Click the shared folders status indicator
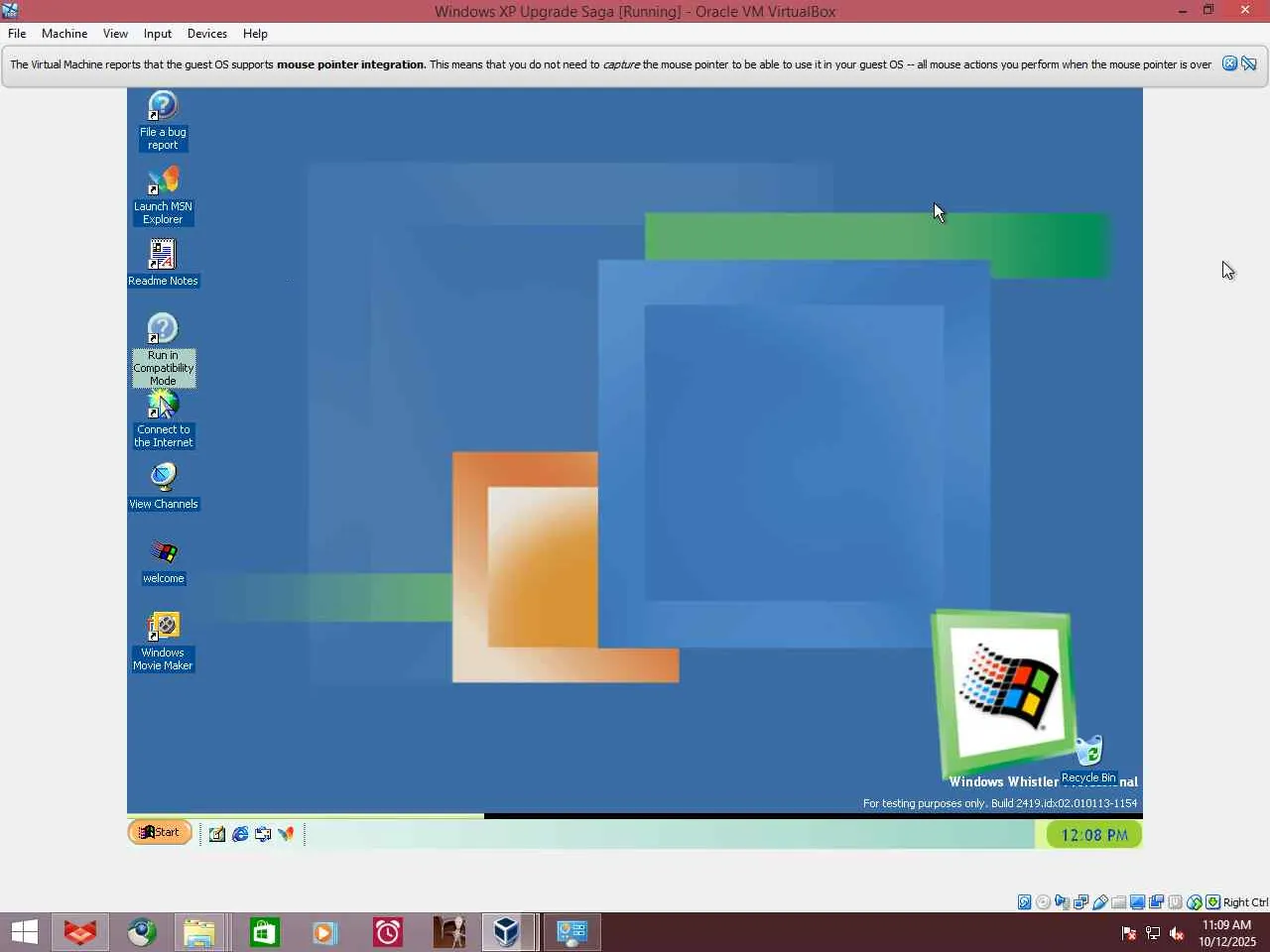The width and height of the screenshot is (1270, 952). [1118, 901]
